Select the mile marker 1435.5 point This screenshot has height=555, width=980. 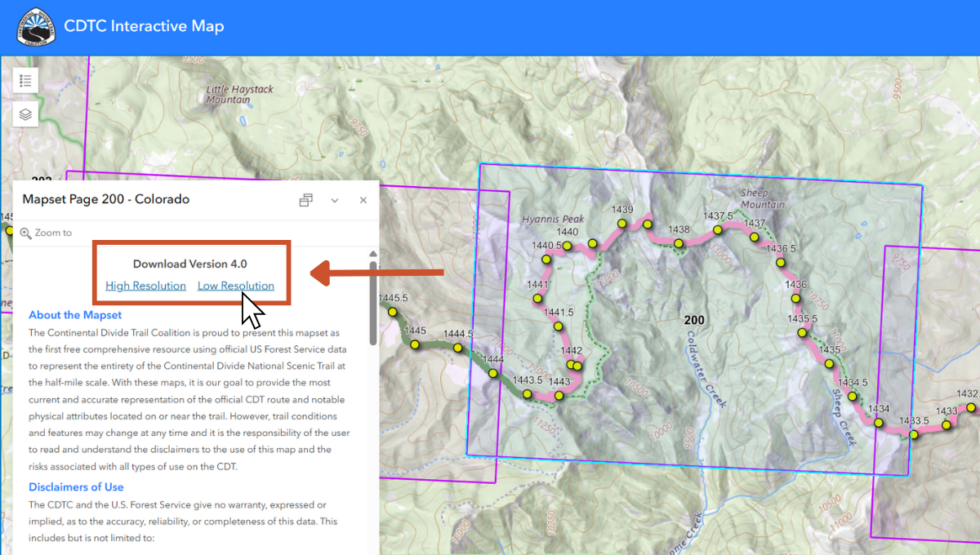[802, 332]
